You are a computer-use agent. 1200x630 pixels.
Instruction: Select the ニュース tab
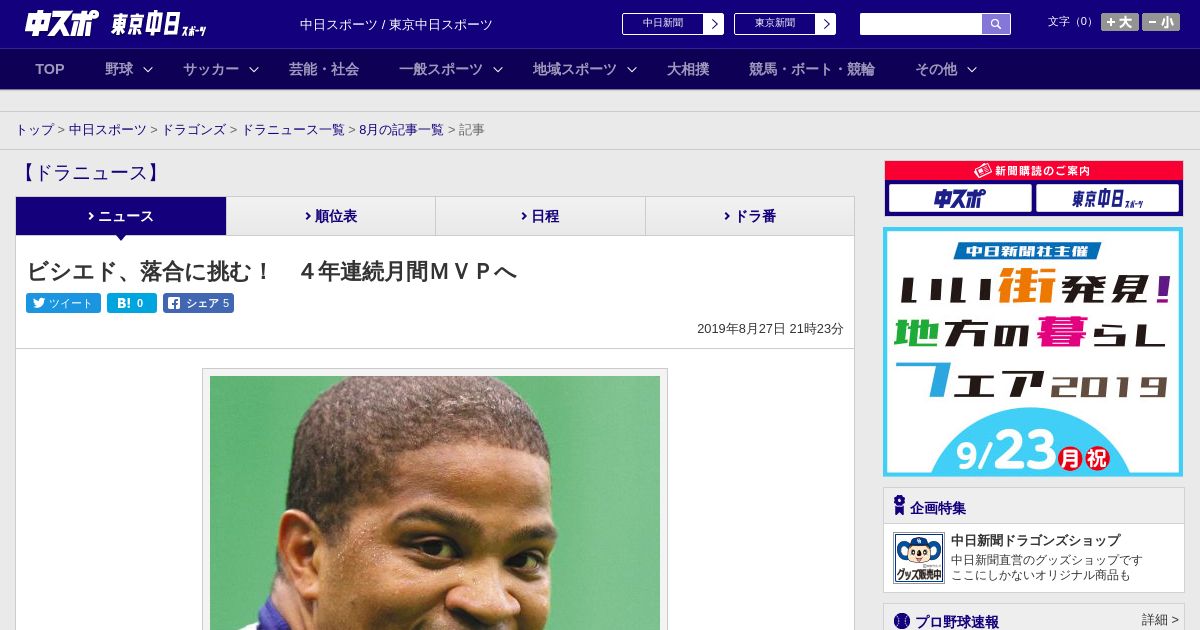click(x=121, y=216)
